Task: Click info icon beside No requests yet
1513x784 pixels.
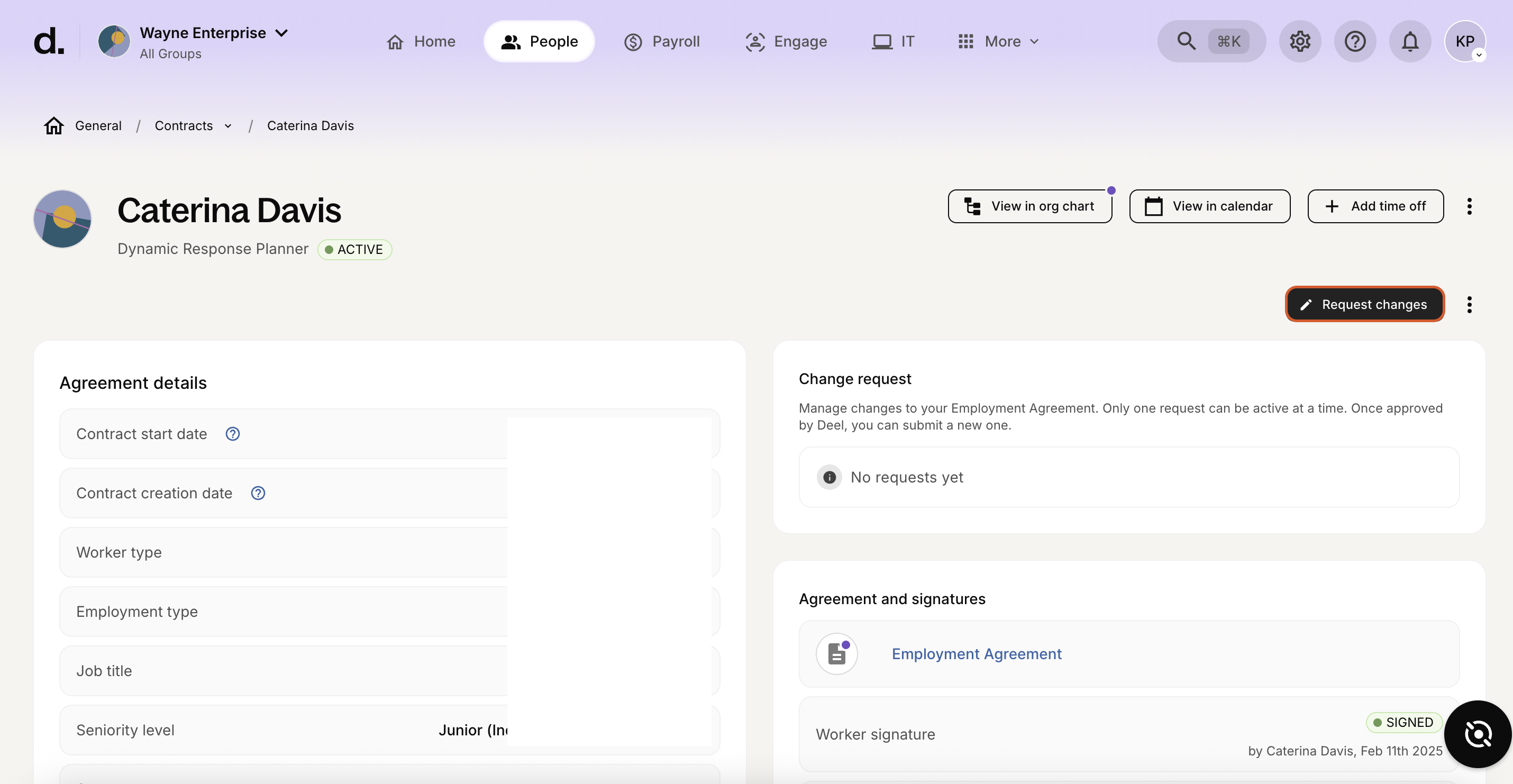Action: pyautogui.click(x=830, y=478)
